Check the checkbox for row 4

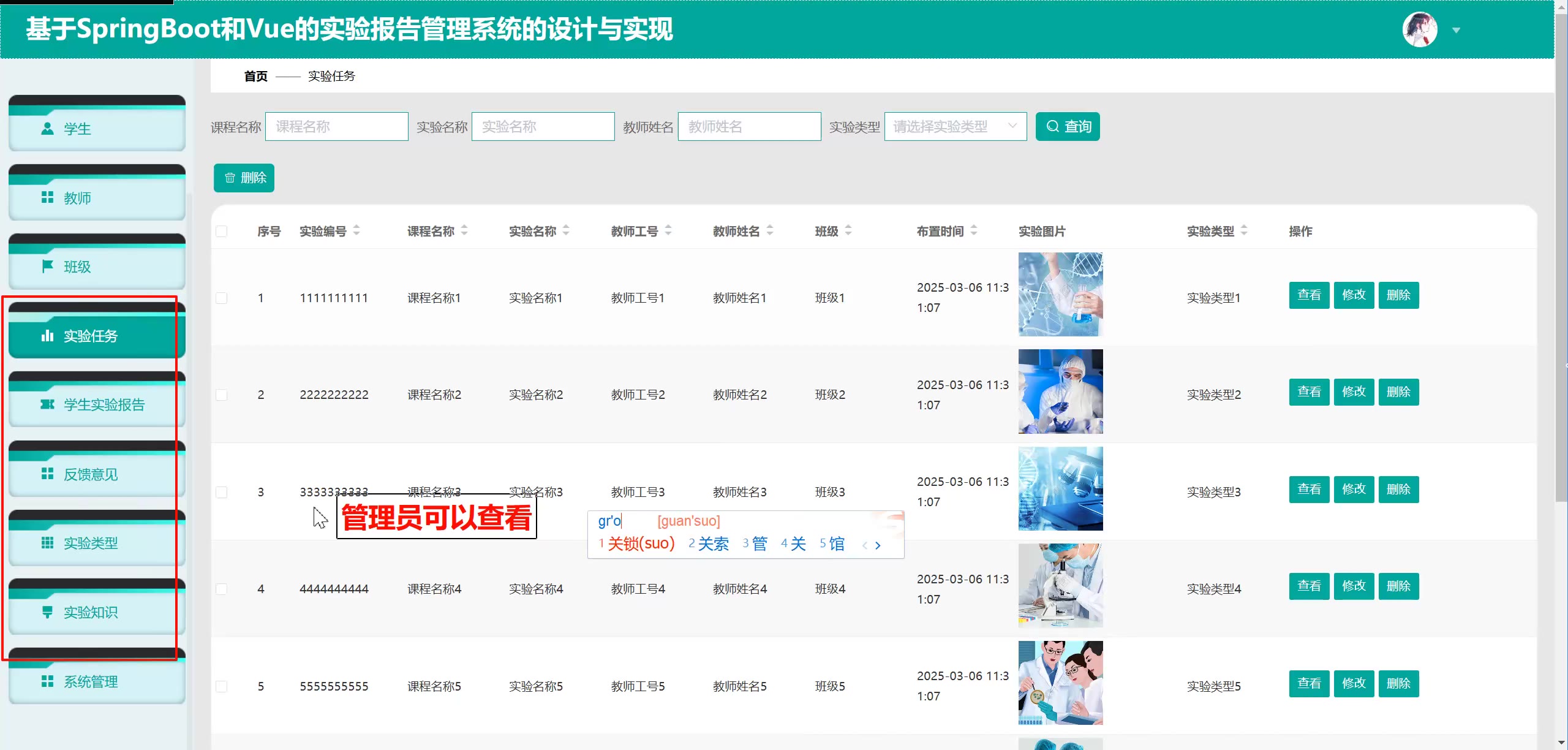pos(222,589)
